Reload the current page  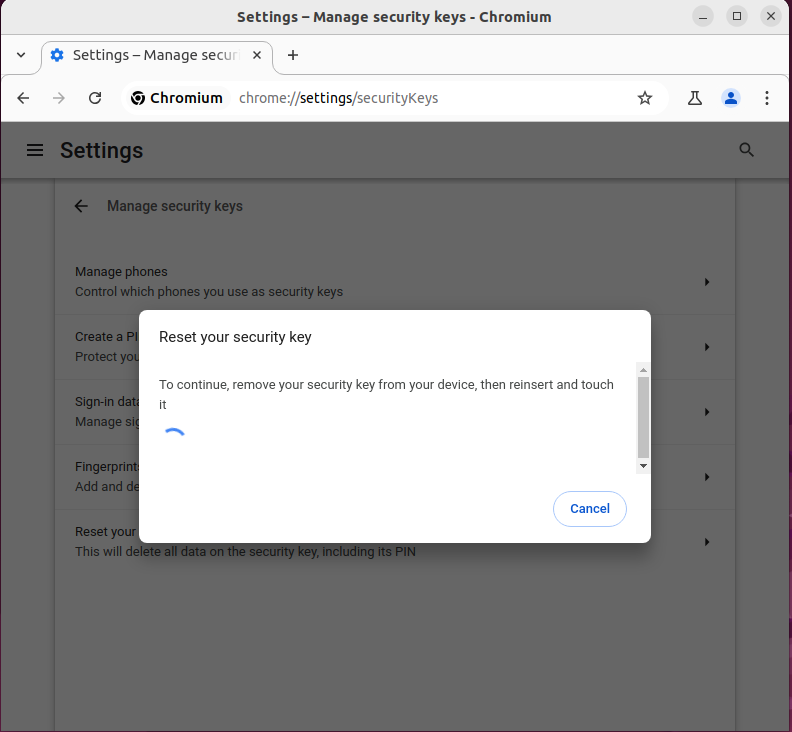[95, 98]
